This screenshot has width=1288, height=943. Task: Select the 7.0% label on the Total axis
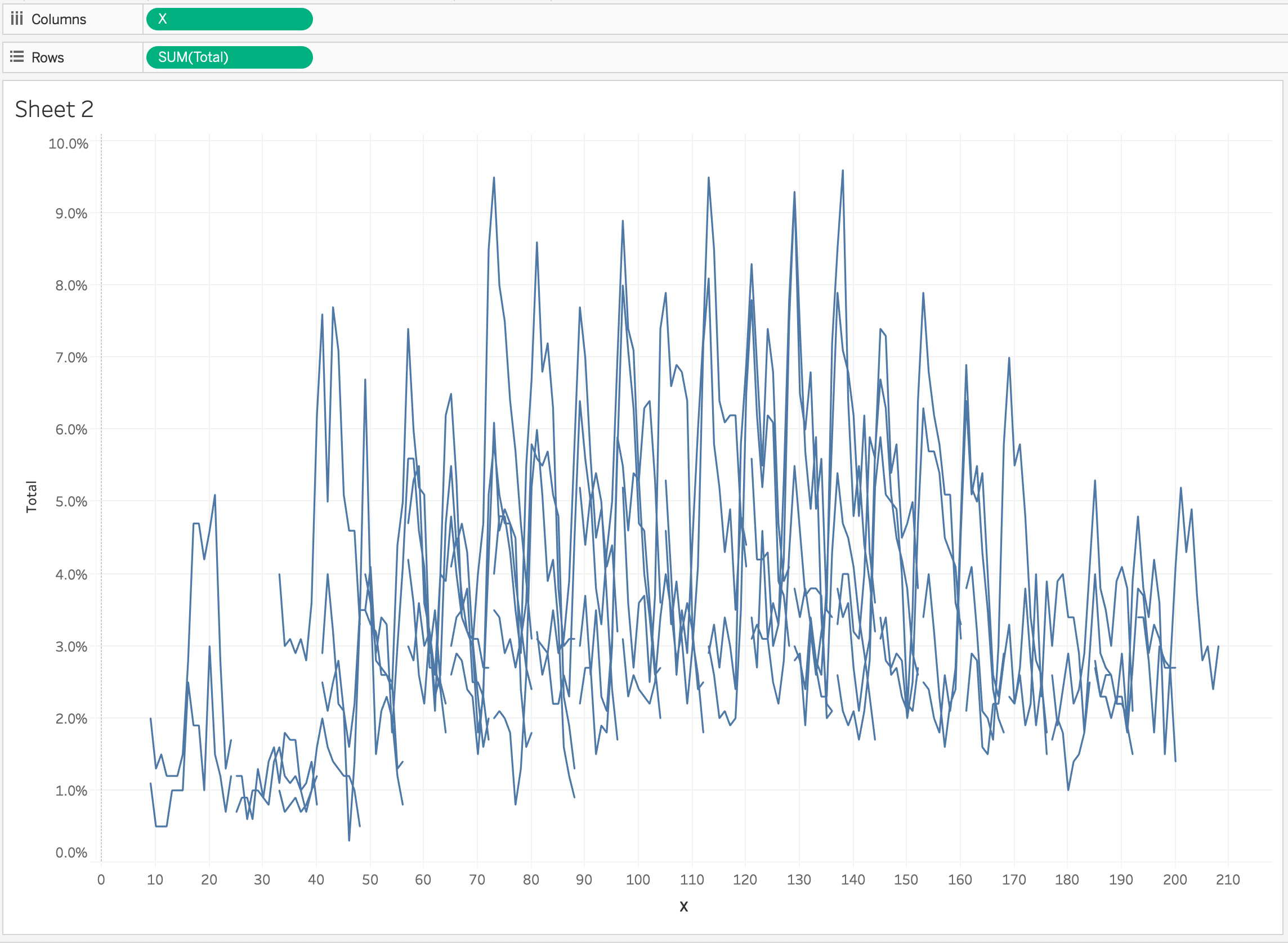71,357
